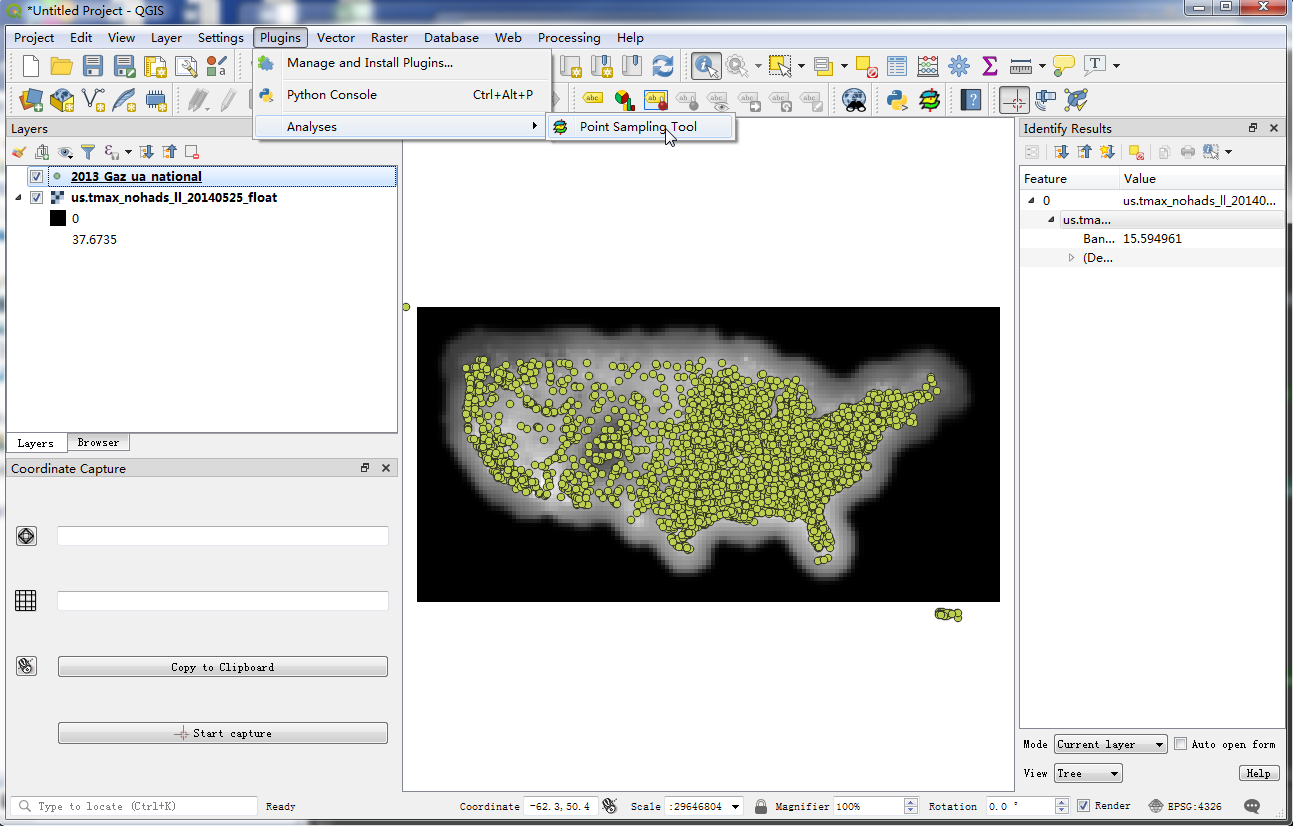Open the Field Calculator abacus icon
Image resolution: width=1293 pixels, height=826 pixels.
[928, 66]
